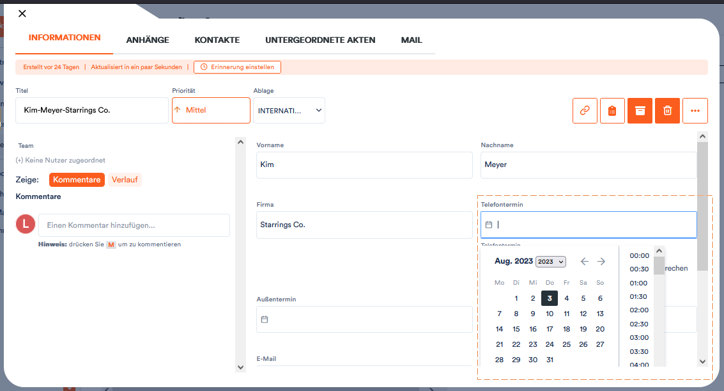Click Erinnerung einstellen button
Viewport: 724px width, 391px height.
(x=237, y=67)
